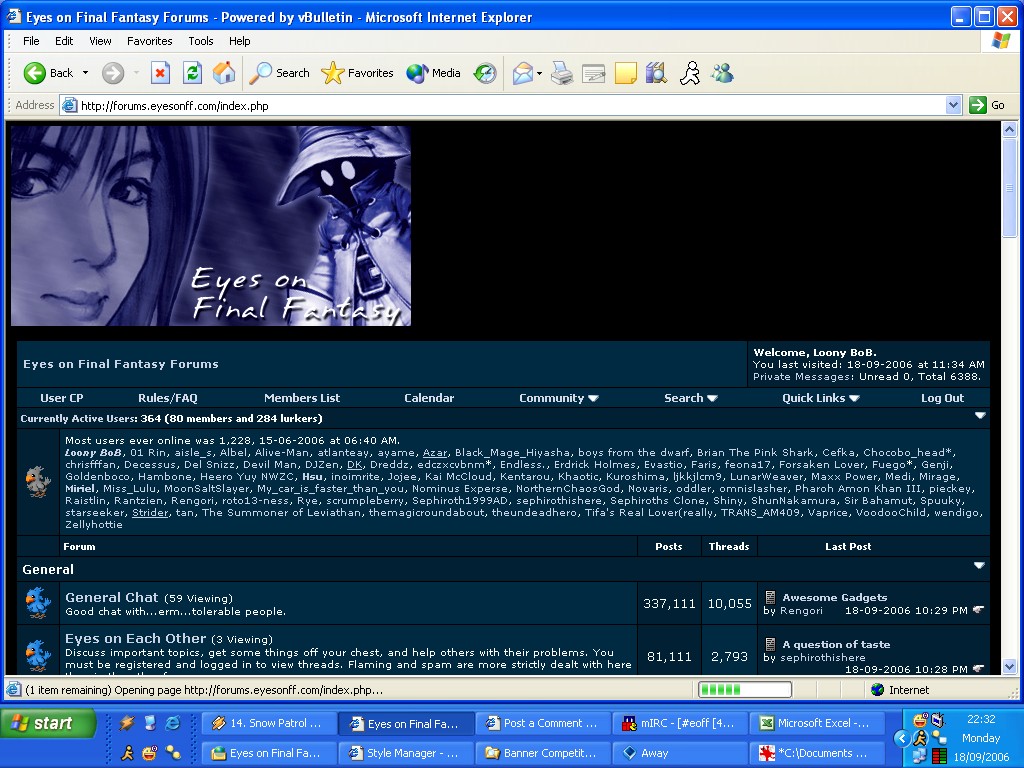Viewport: 1024px width, 768px height.
Task: View the profile of user Strider
Action: [x=150, y=513]
